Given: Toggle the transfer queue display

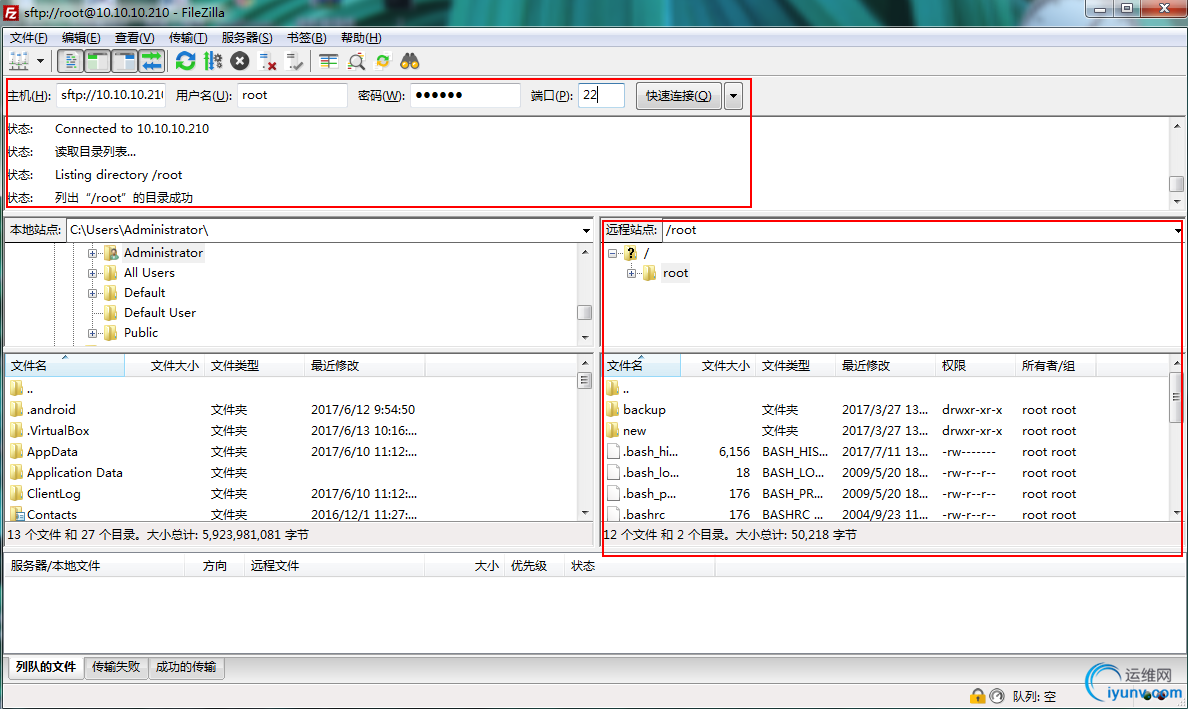Looking at the screenshot, I should (152, 61).
